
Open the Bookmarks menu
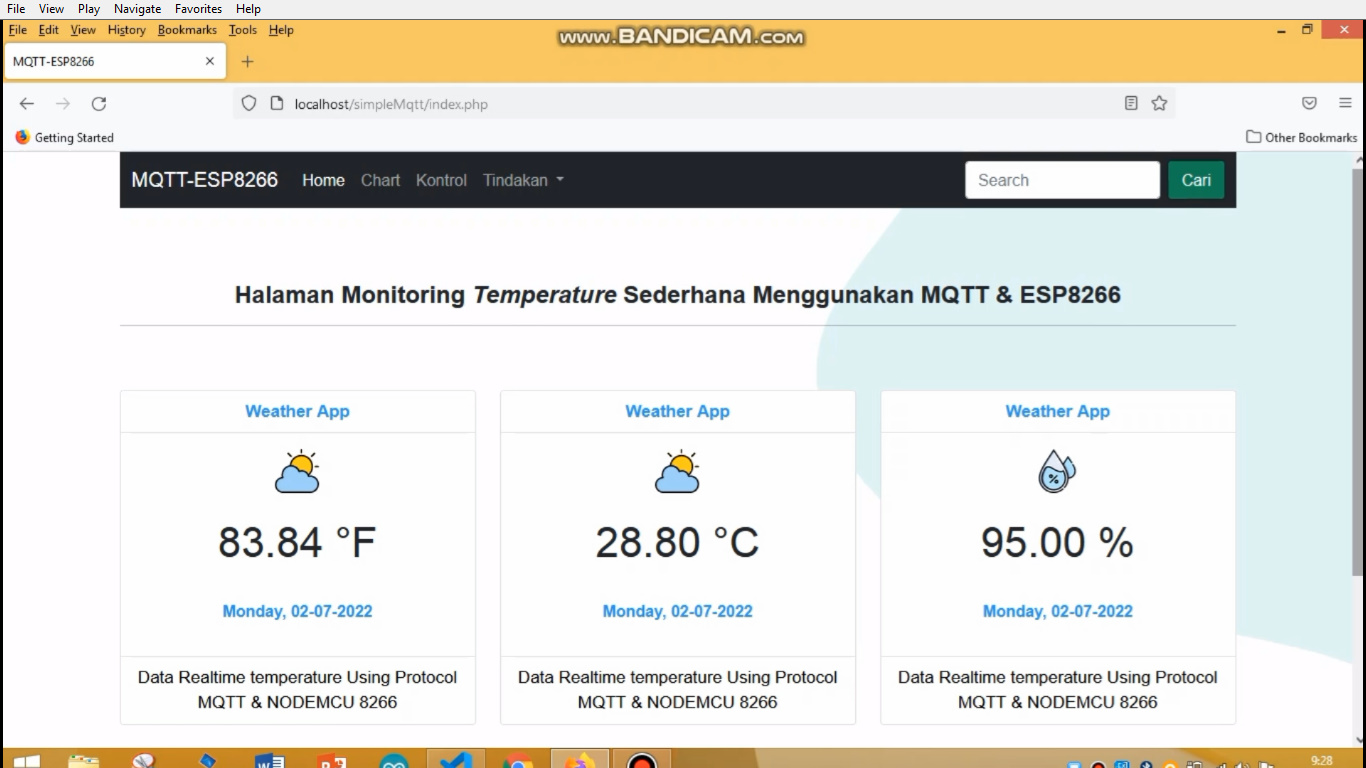tap(186, 30)
